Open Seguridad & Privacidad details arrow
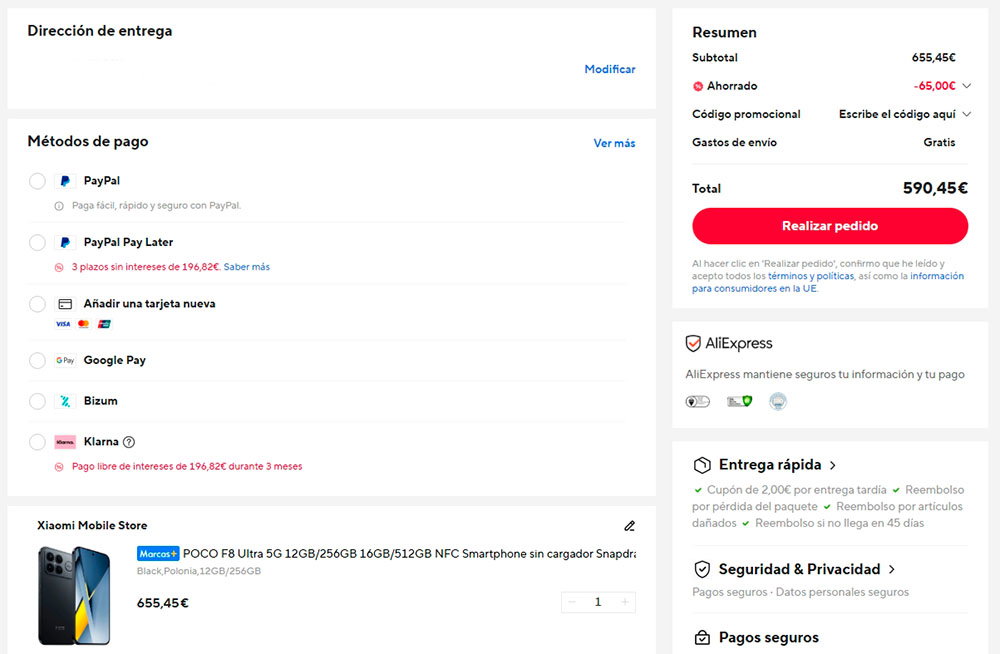This screenshot has width=1000, height=654. pyautogui.click(x=892, y=569)
